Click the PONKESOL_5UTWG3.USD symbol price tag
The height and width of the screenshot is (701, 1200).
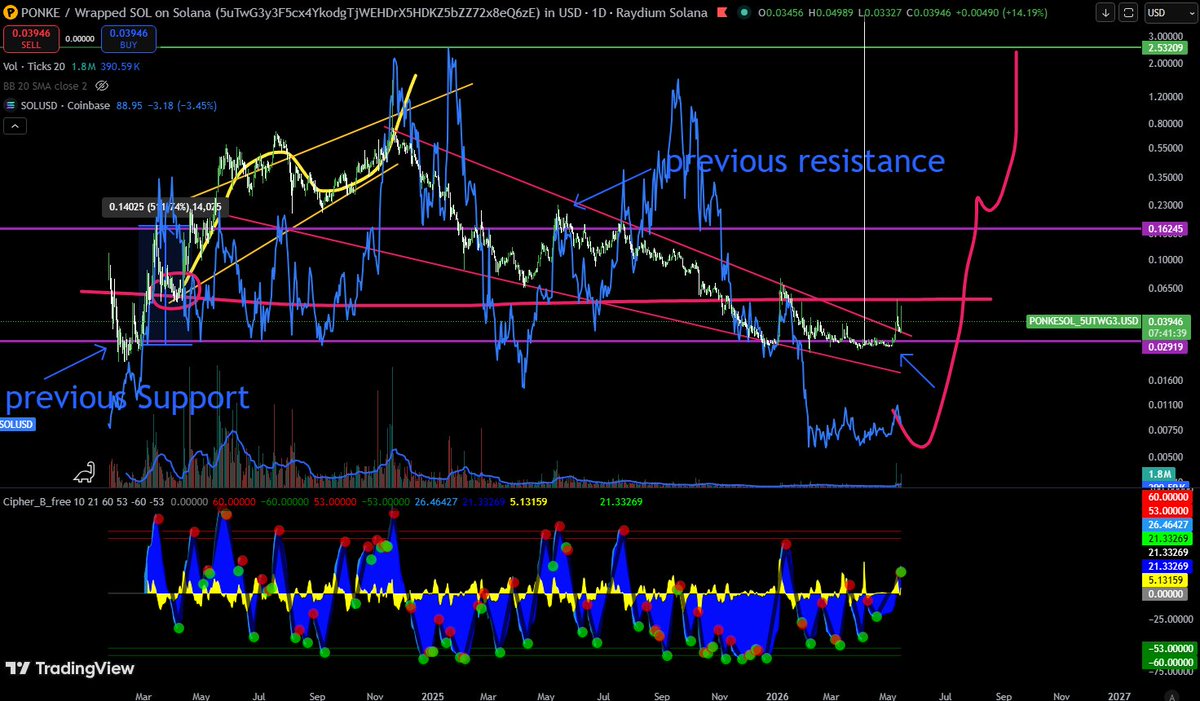click(1083, 320)
